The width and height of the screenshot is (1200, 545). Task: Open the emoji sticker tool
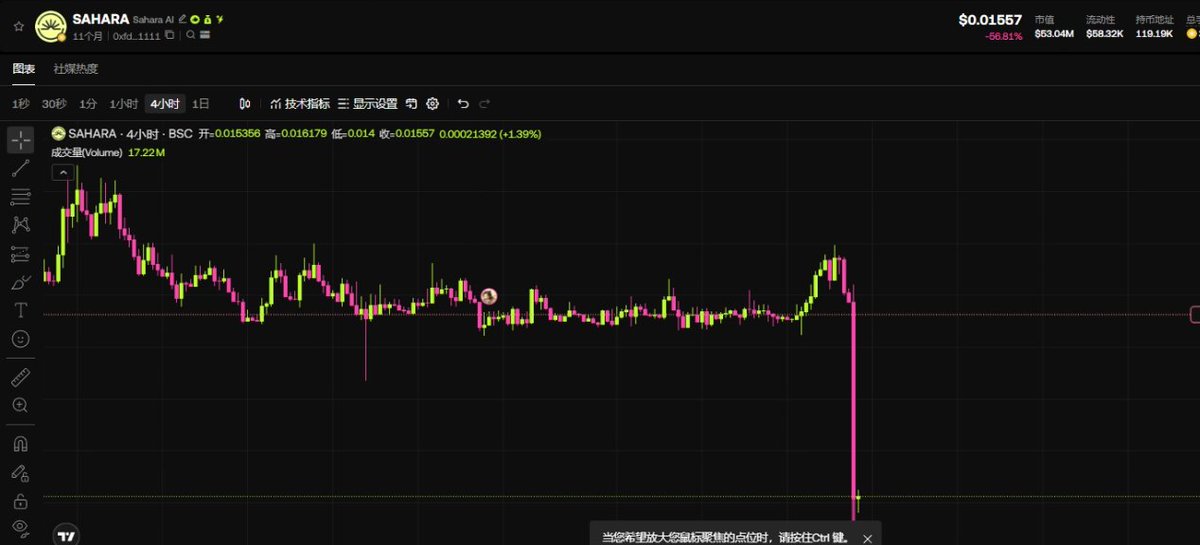click(21, 339)
